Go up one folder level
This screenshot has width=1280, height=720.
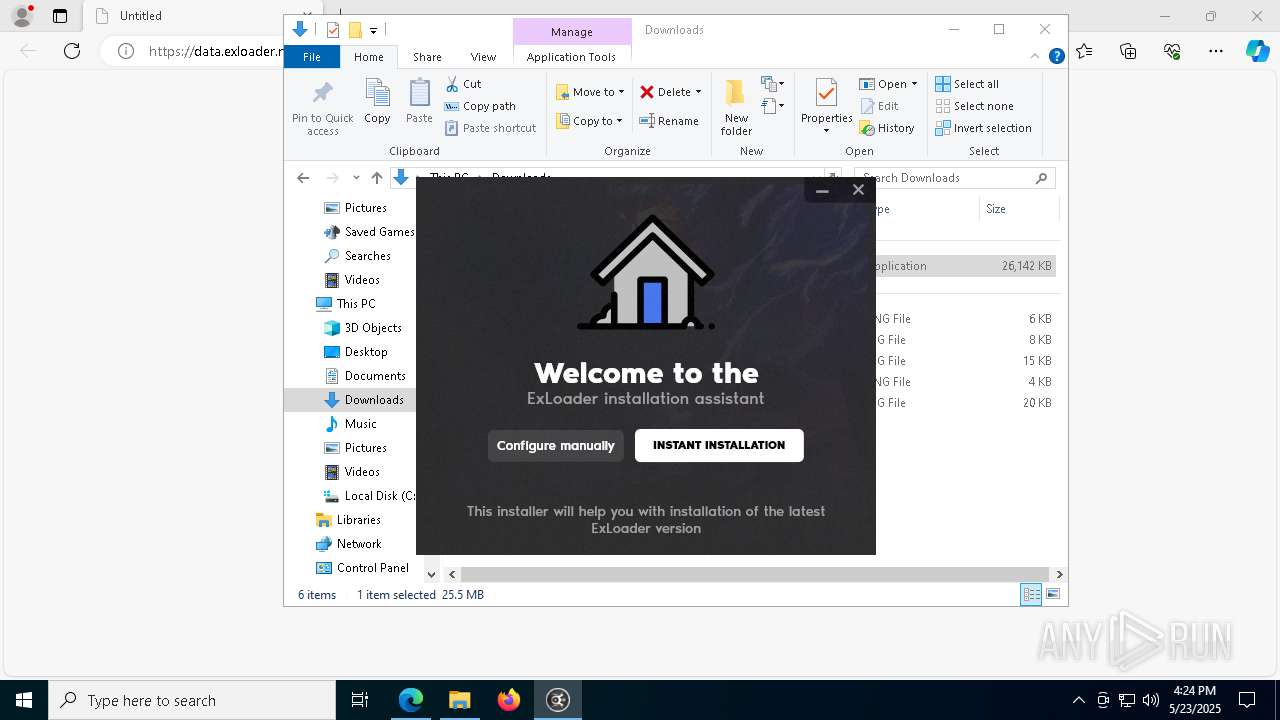coord(376,178)
